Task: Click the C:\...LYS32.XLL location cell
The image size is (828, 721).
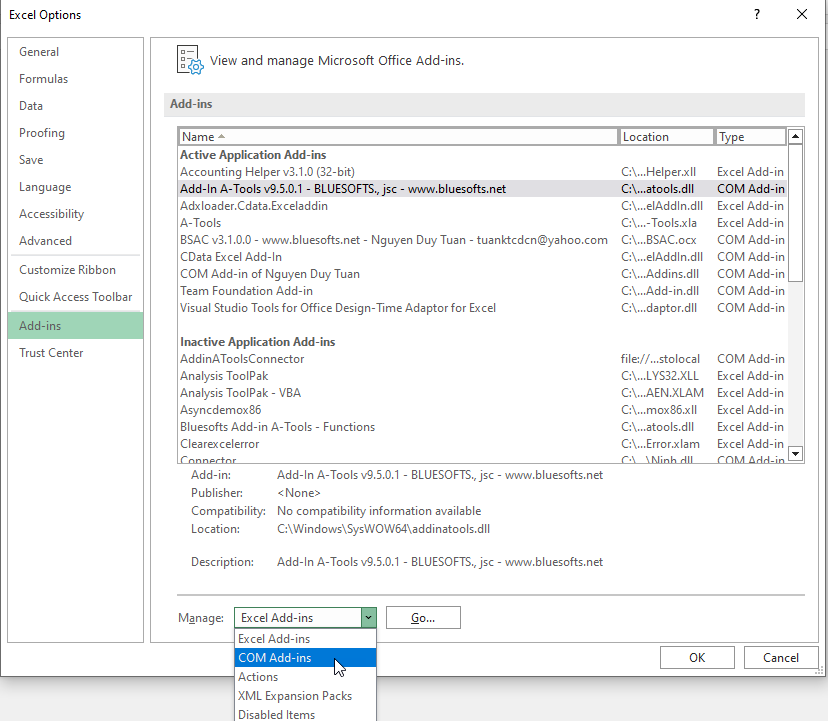Action: pos(660,376)
